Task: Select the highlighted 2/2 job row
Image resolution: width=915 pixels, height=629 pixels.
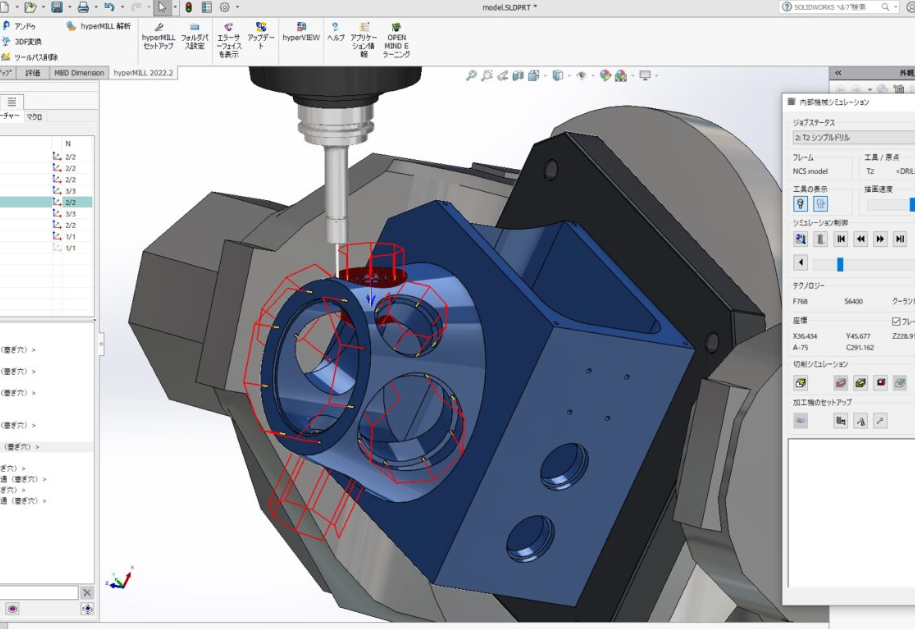Action: point(46,202)
